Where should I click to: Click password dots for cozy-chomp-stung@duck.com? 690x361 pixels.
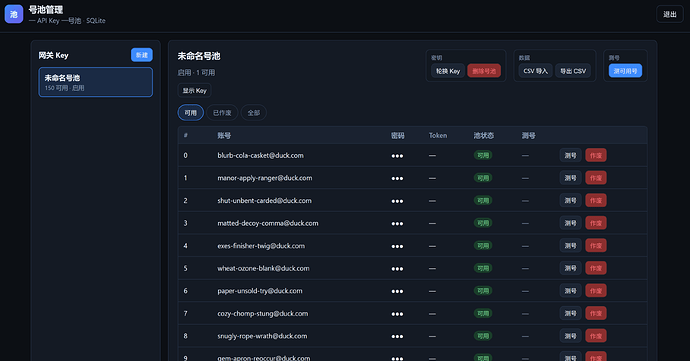pos(397,314)
